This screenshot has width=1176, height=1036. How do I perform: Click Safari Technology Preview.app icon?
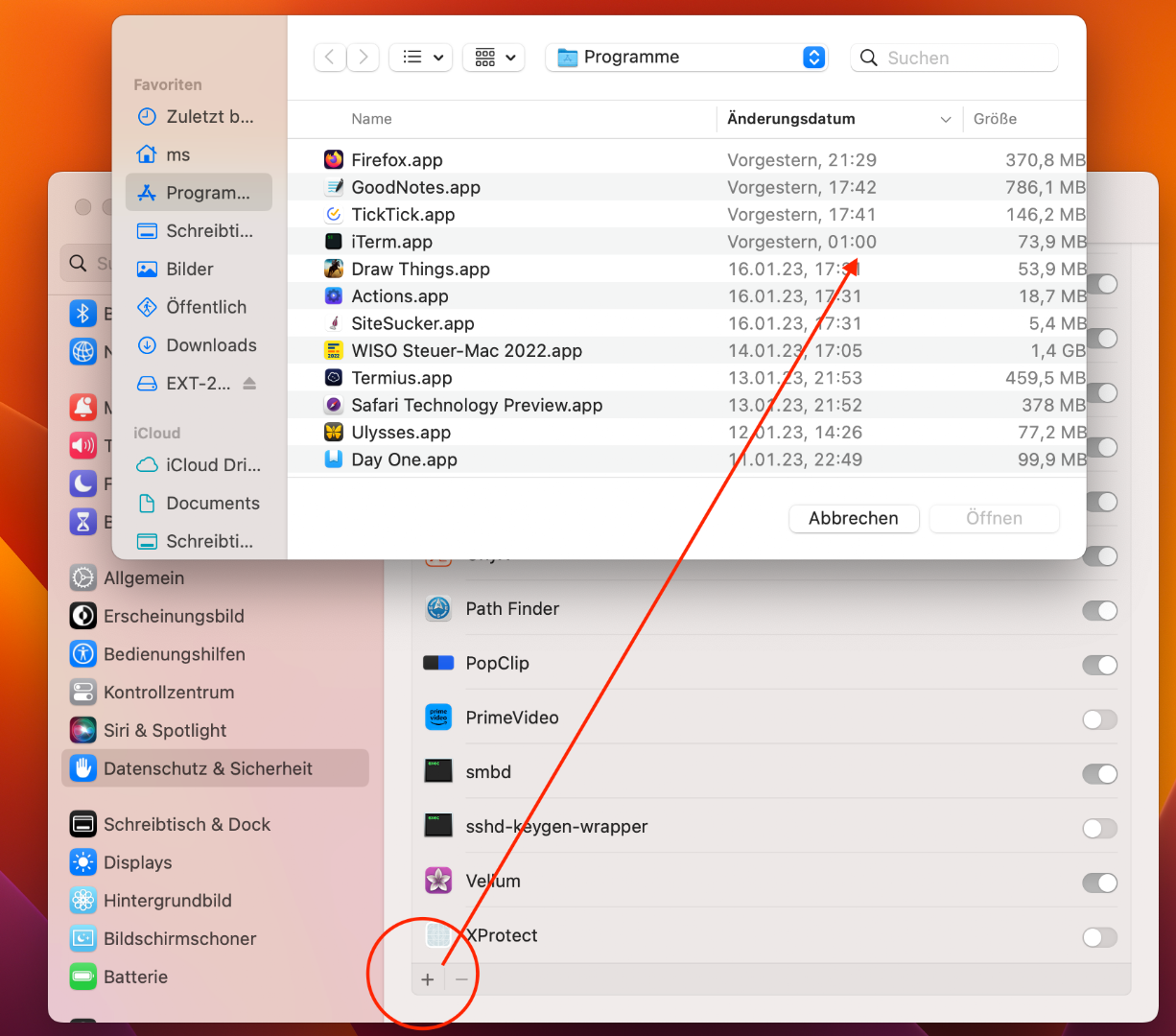334,405
